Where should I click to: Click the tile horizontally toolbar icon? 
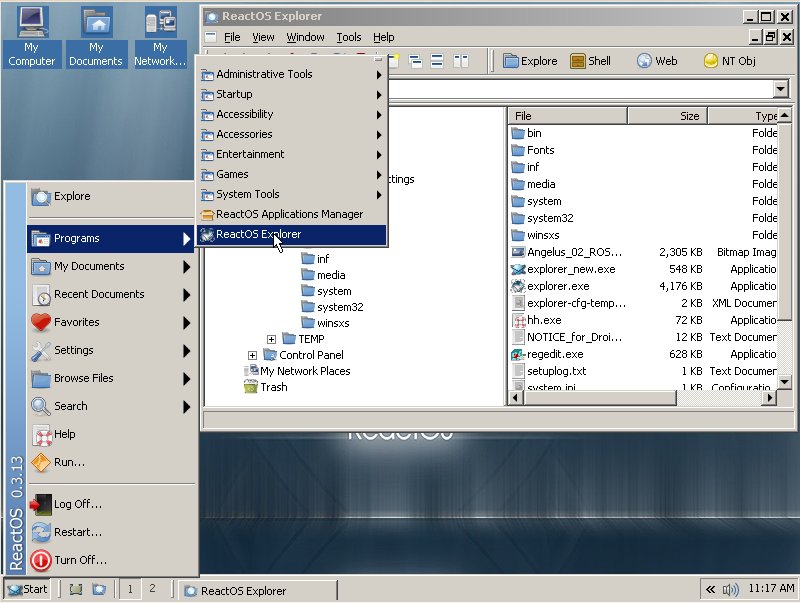(436, 60)
